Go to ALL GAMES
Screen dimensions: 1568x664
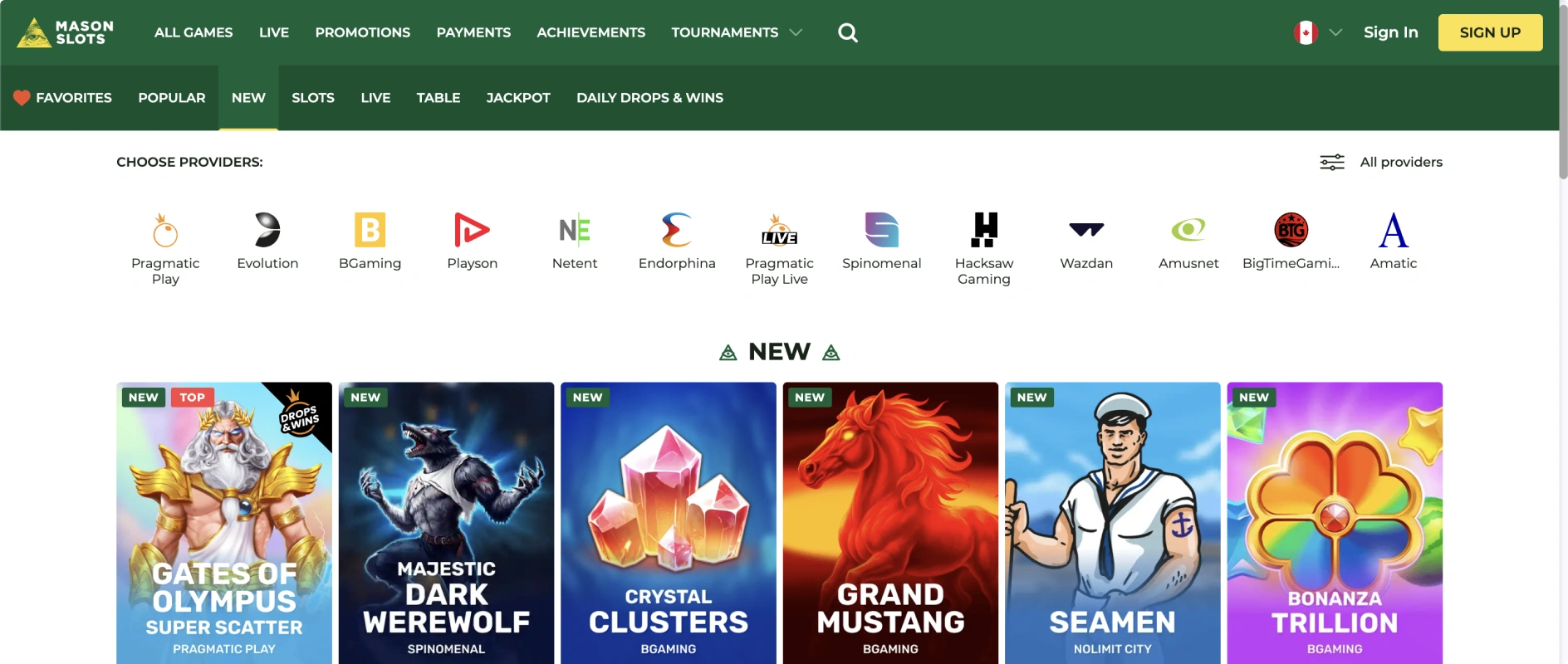click(x=194, y=32)
